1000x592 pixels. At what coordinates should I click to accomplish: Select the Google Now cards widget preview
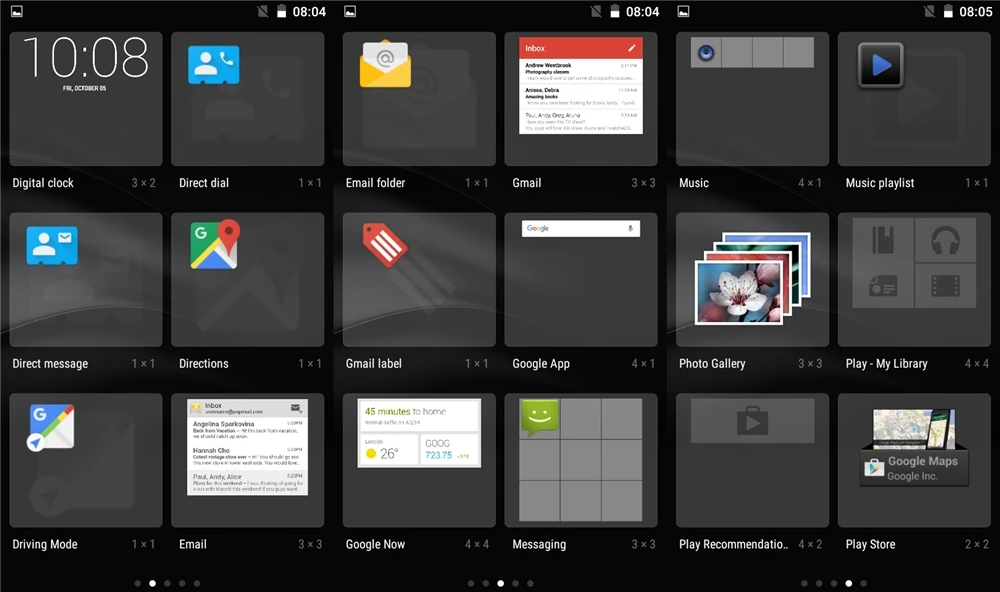click(x=419, y=433)
